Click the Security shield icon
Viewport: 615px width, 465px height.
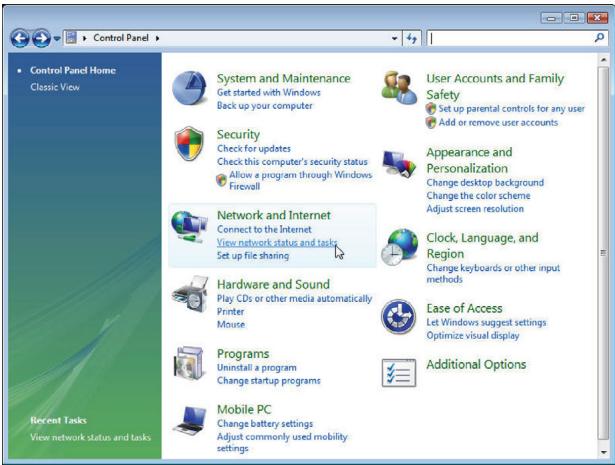(x=189, y=143)
